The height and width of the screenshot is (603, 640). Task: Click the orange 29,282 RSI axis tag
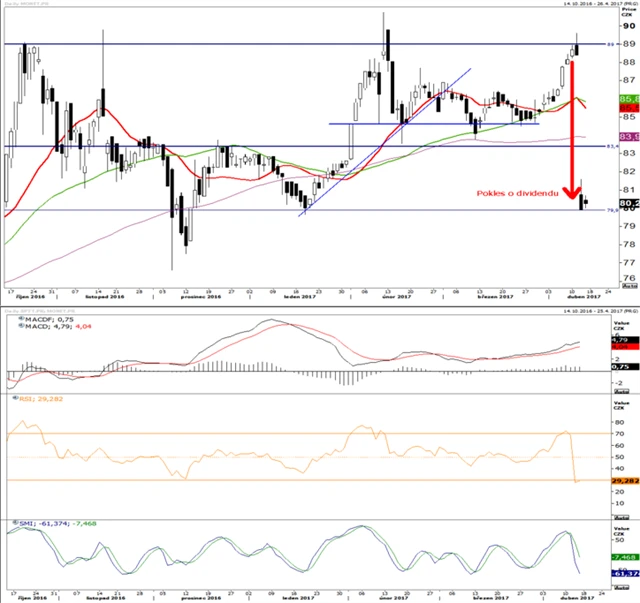pos(625,481)
